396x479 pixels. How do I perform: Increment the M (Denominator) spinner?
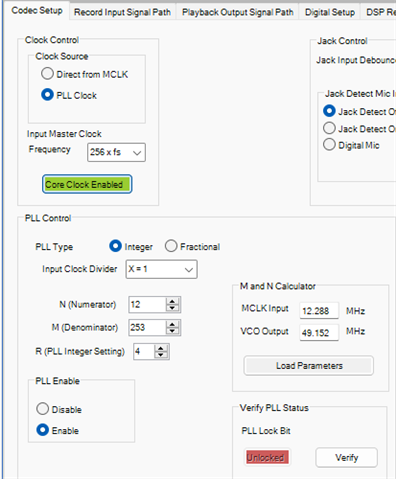172,324
